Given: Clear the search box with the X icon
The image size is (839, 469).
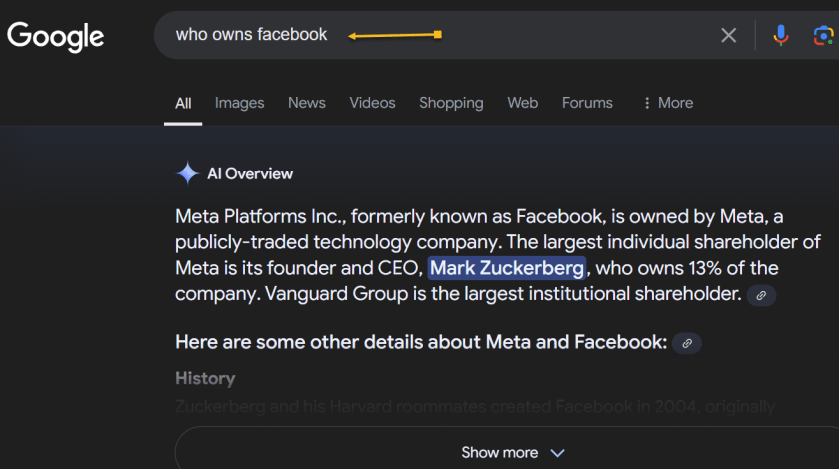Looking at the screenshot, I should 728,36.
